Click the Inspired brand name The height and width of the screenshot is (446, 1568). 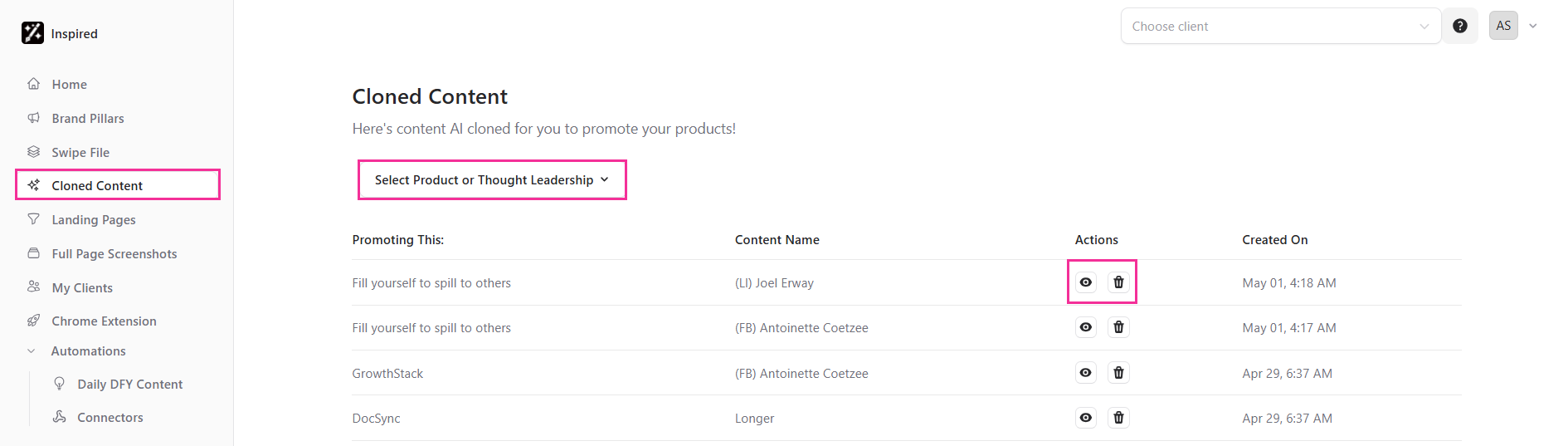[x=75, y=34]
